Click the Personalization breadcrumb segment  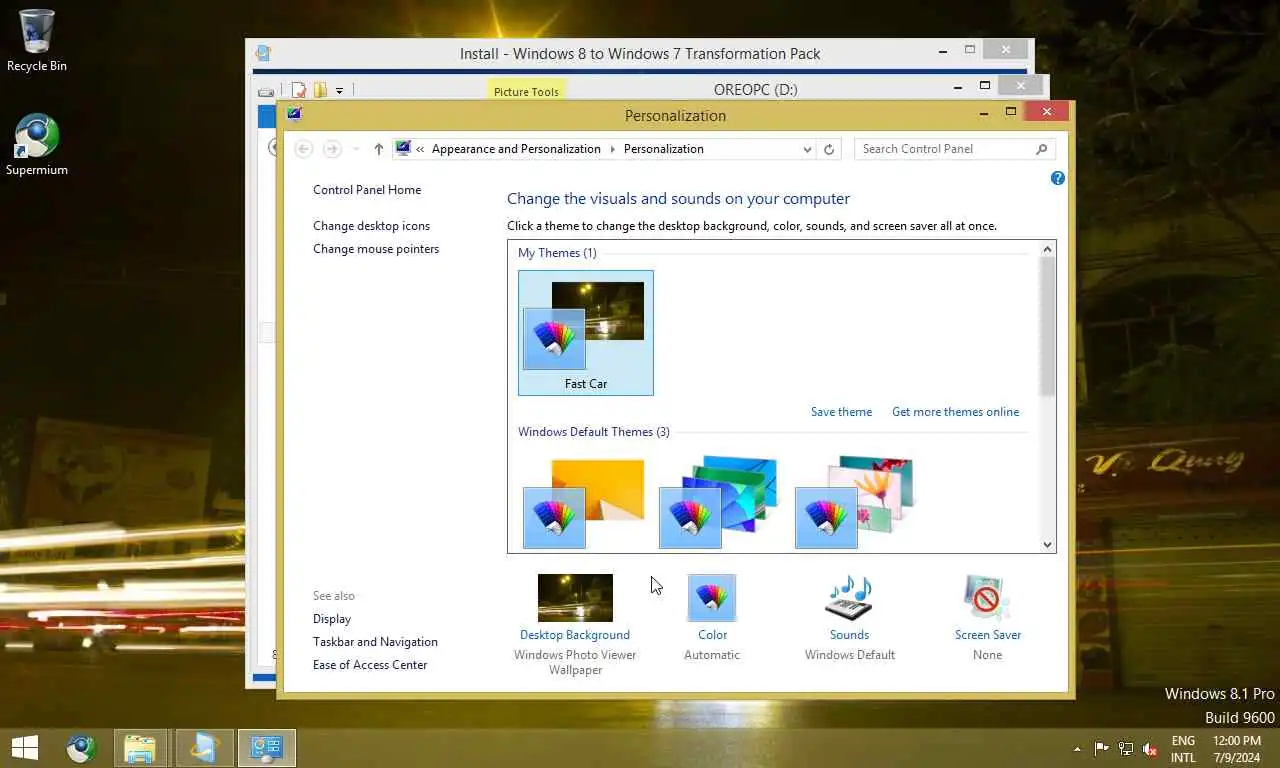[x=663, y=149]
